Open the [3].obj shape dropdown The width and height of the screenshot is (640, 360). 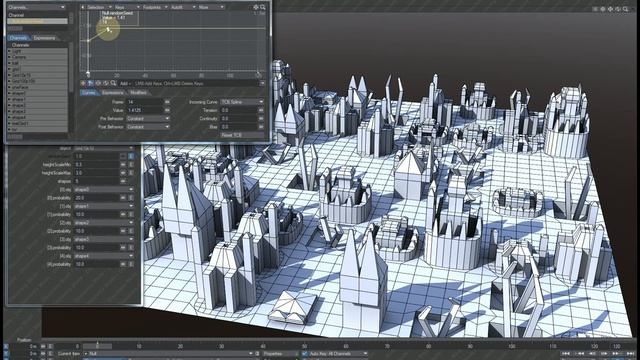tap(103, 239)
